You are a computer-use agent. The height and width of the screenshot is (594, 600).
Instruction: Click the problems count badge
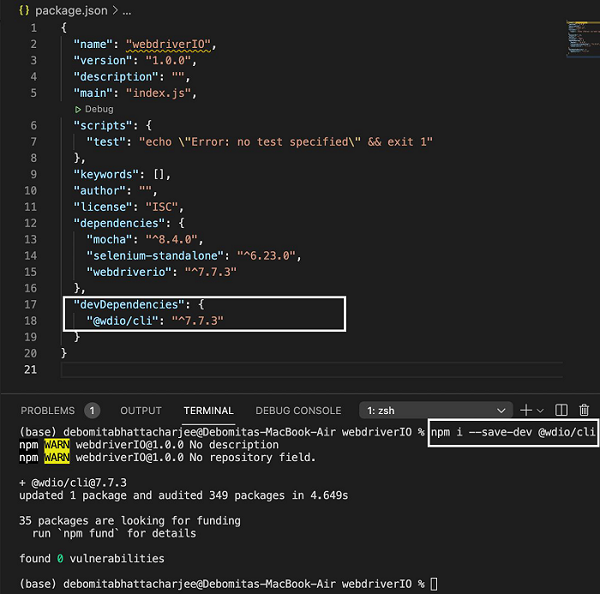click(x=92, y=410)
